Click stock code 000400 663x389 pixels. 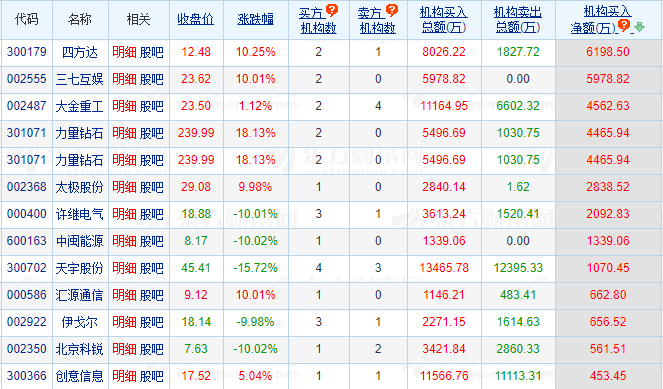pyautogui.click(x=27, y=214)
